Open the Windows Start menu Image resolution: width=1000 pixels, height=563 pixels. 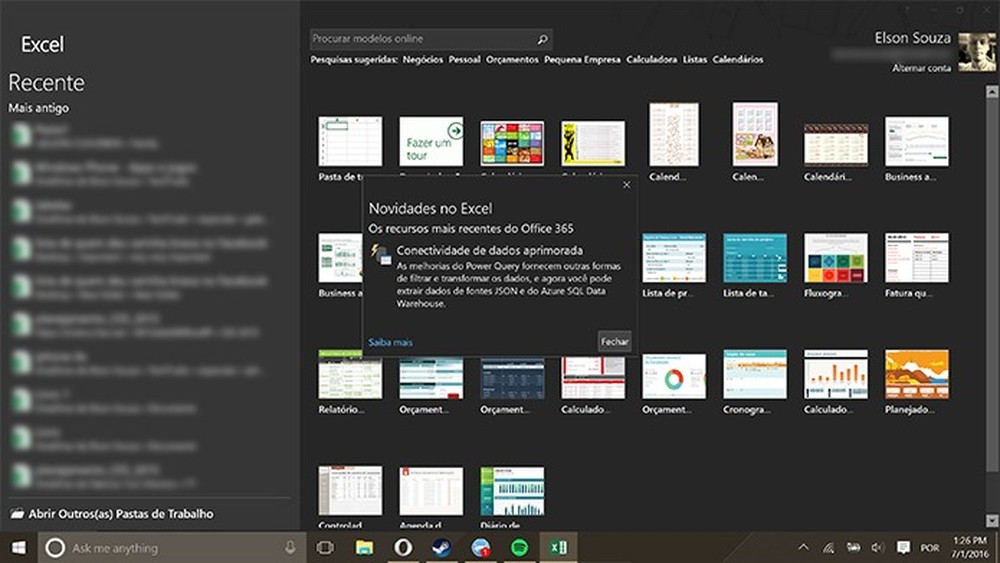(18, 548)
